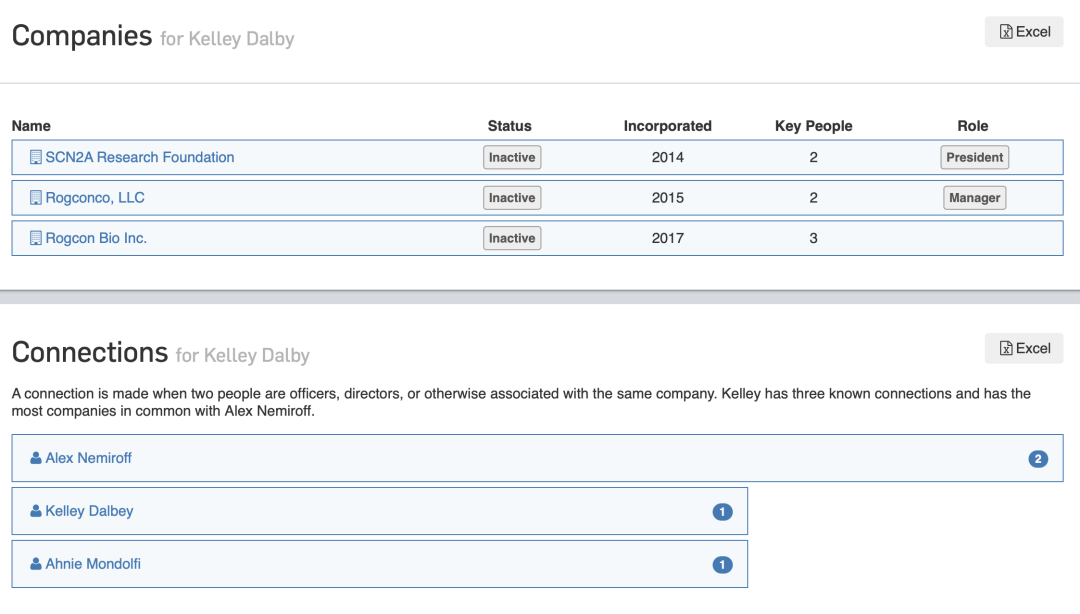View Alex Nemiroff's profile
The height and width of the screenshot is (614, 1080).
[88, 458]
